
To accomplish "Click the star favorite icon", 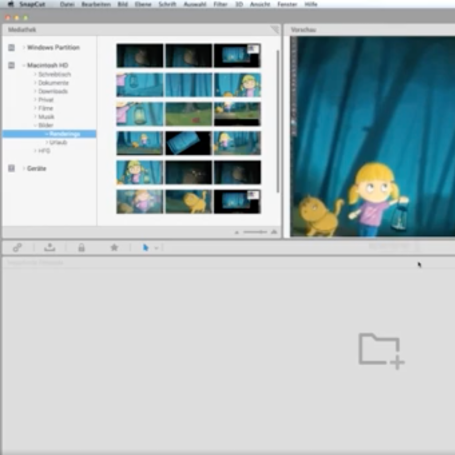I will pyautogui.click(x=114, y=247).
